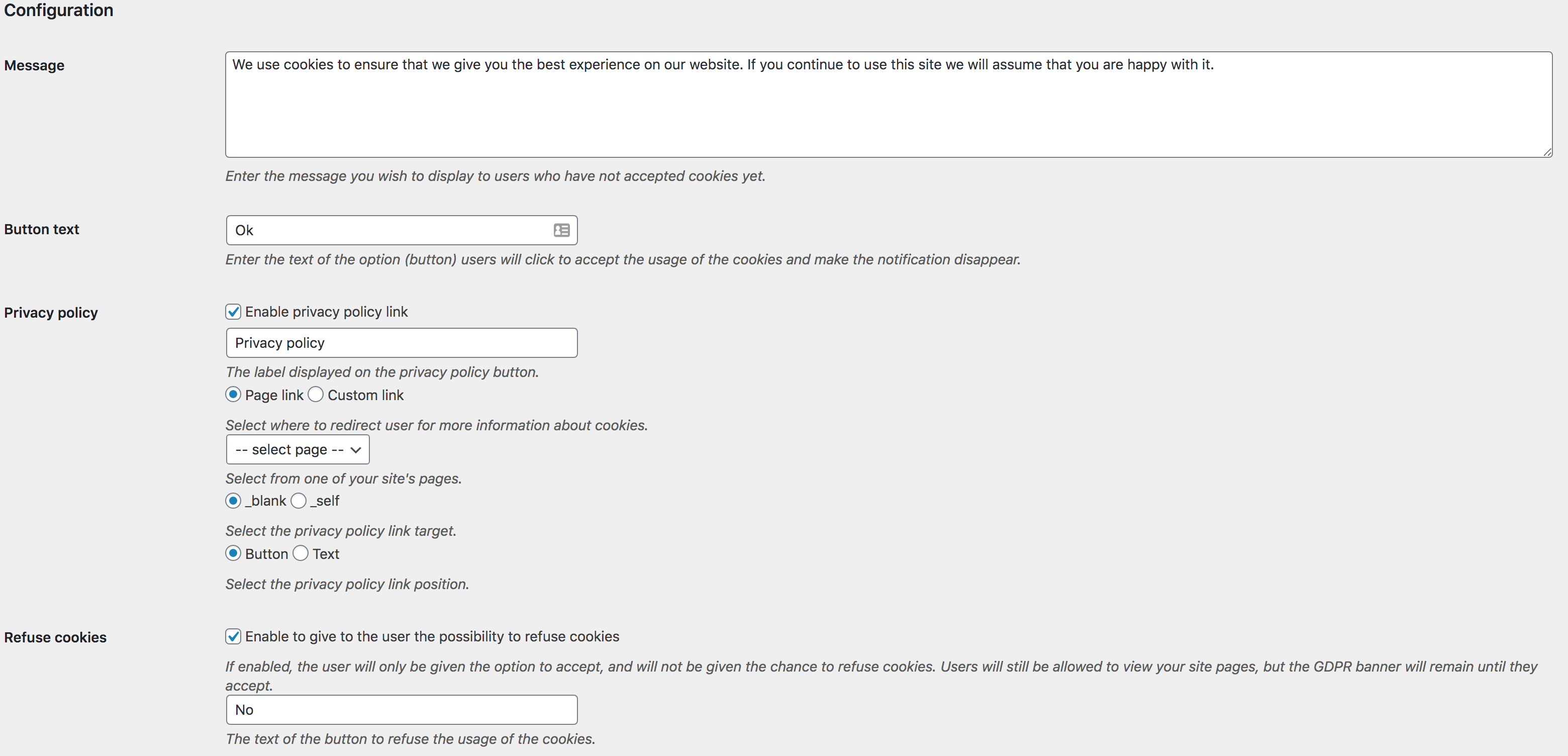Image resolution: width=1568 pixels, height=756 pixels.
Task: Set privacy link position to Text
Action: coord(301,553)
